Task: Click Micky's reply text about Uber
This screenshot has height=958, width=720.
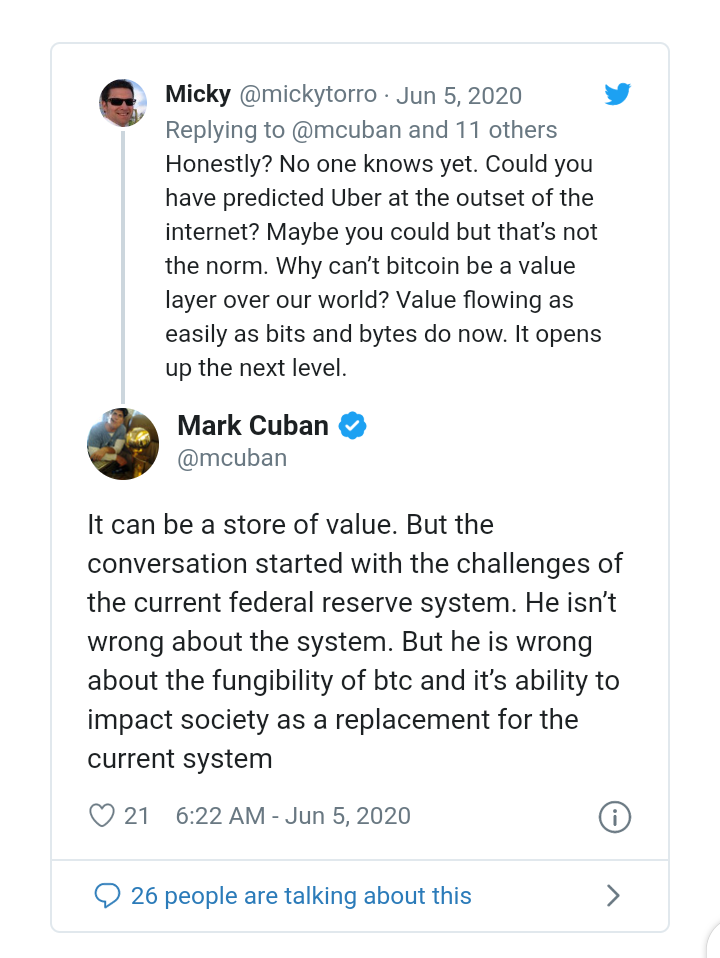Action: point(383,266)
